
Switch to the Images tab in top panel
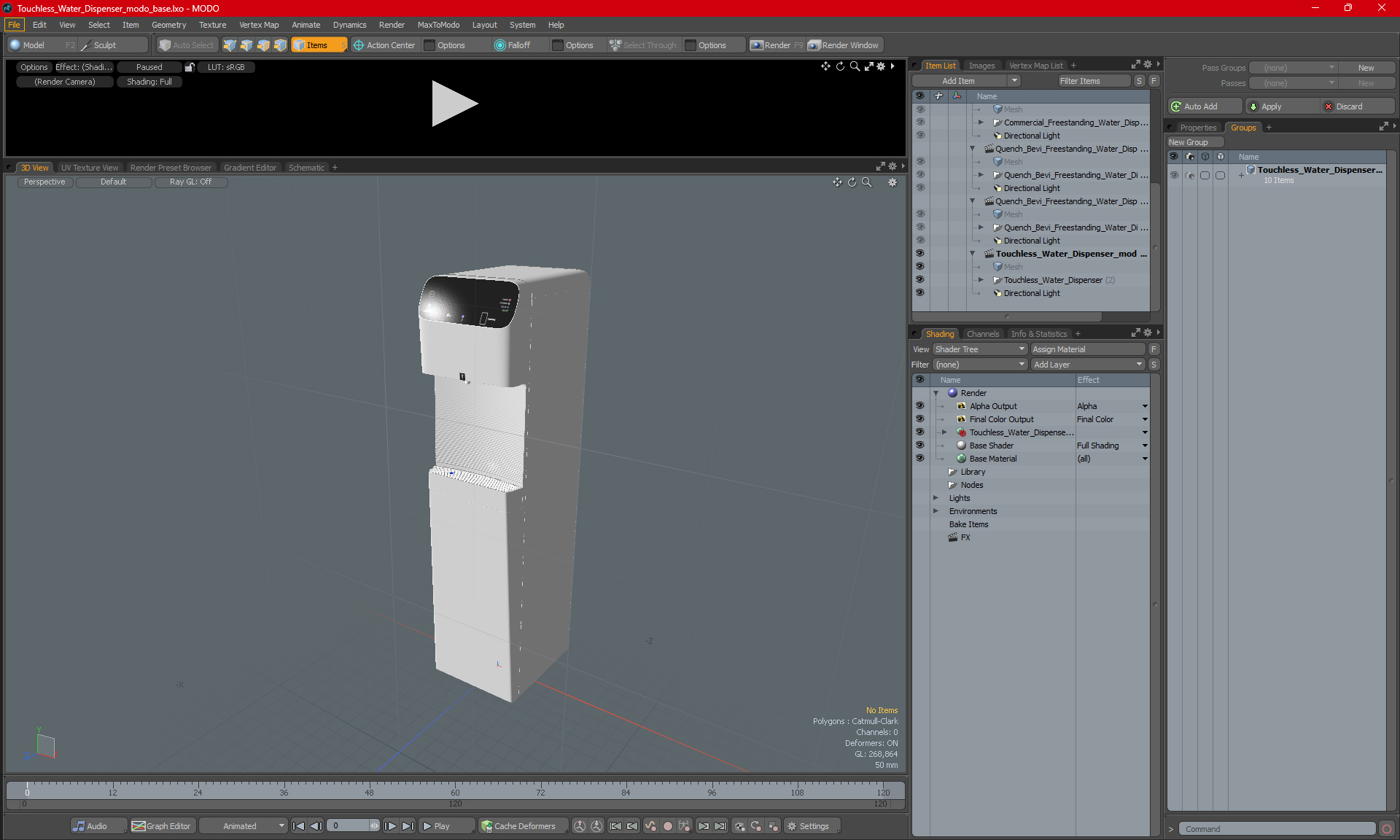coord(981,64)
